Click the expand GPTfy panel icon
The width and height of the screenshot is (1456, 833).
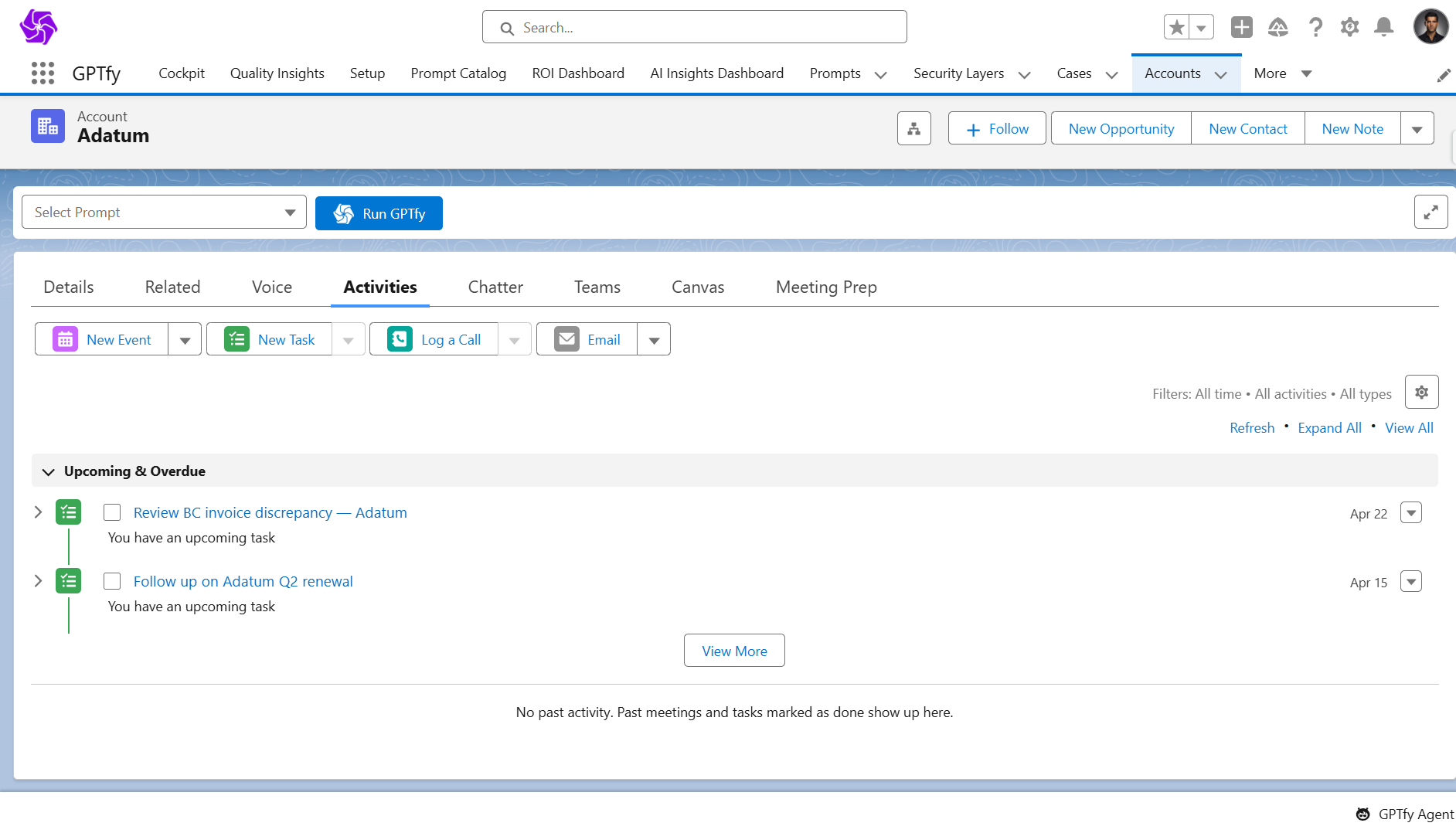click(x=1430, y=212)
